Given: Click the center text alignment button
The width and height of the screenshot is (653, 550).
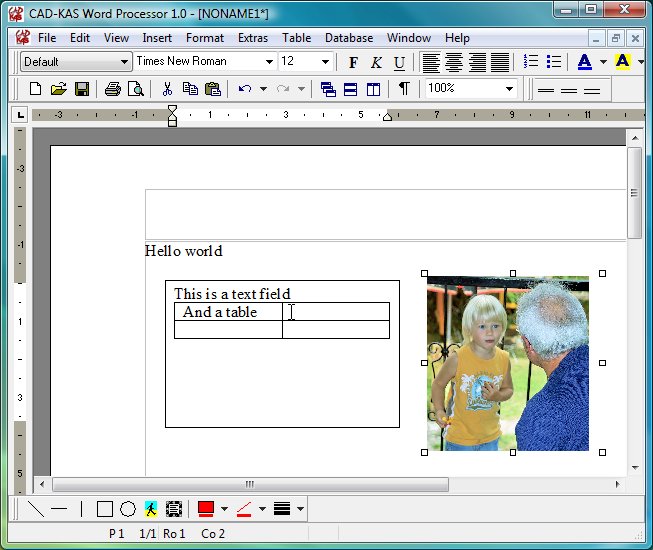Looking at the screenshot, I should click(x=454, y=62).
